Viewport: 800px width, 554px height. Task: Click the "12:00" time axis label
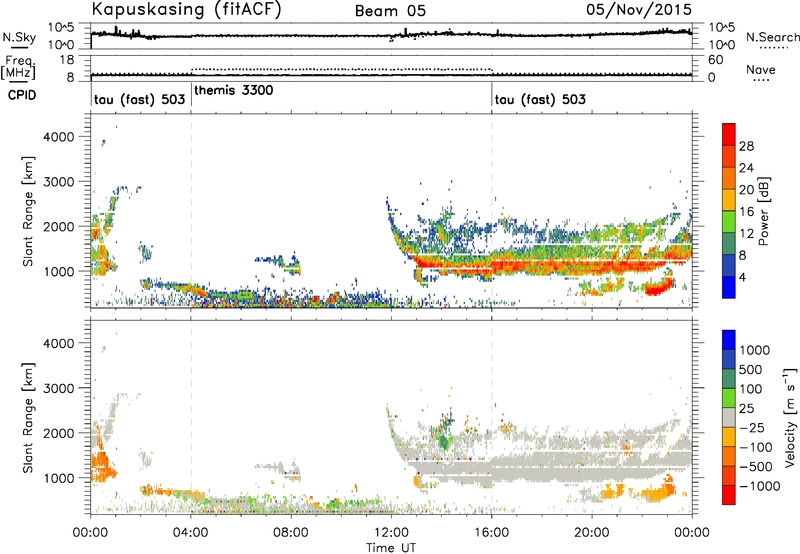click(391, 533)
